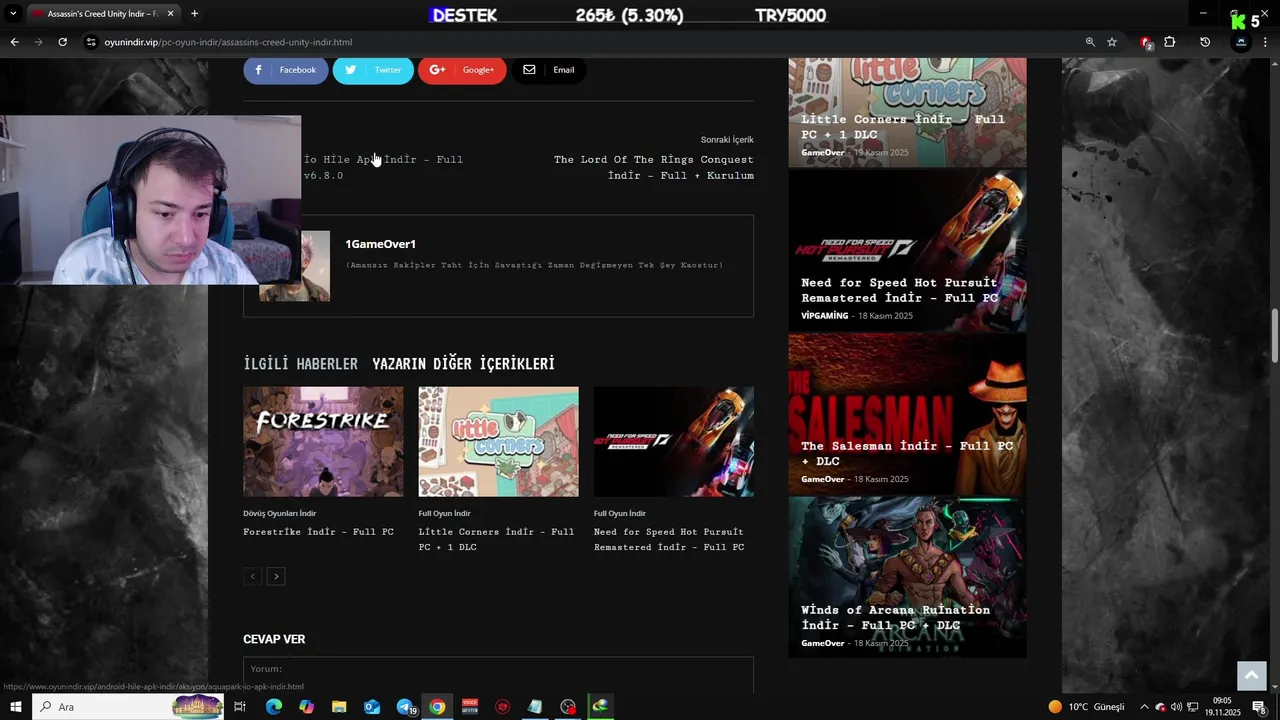Screen dimensions: 1280x720
Task: Close the Assassin's Creed Unity tab
Action: click(x=170, y=14)
